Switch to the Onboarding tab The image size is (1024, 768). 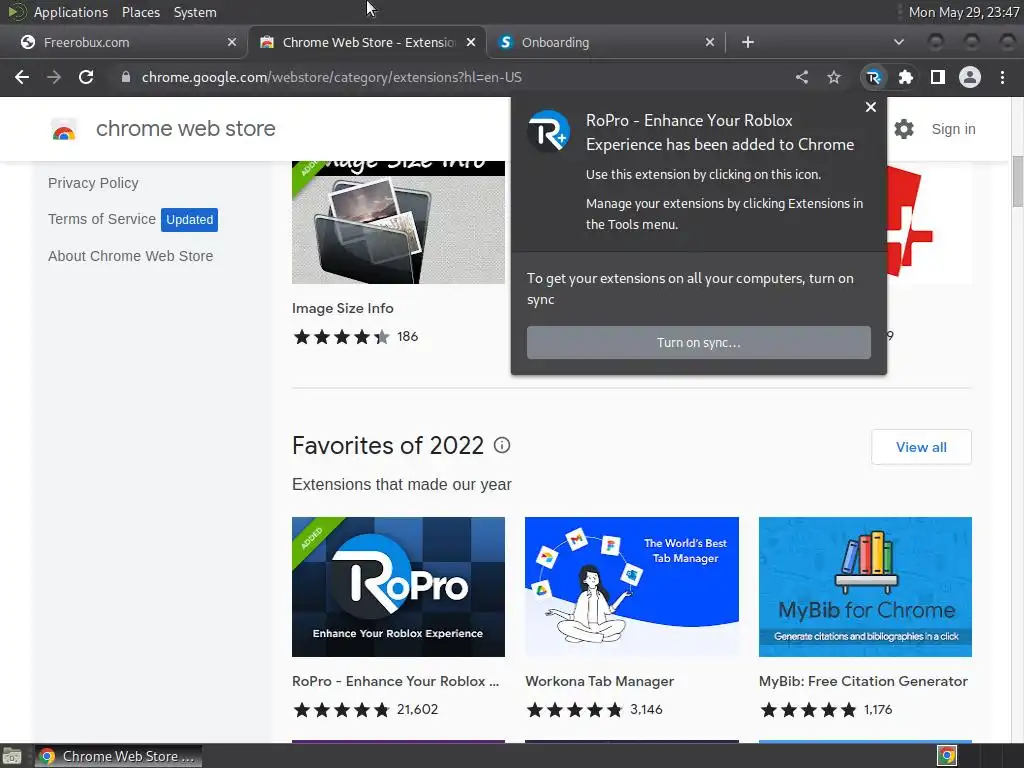(x=605, y=42)
